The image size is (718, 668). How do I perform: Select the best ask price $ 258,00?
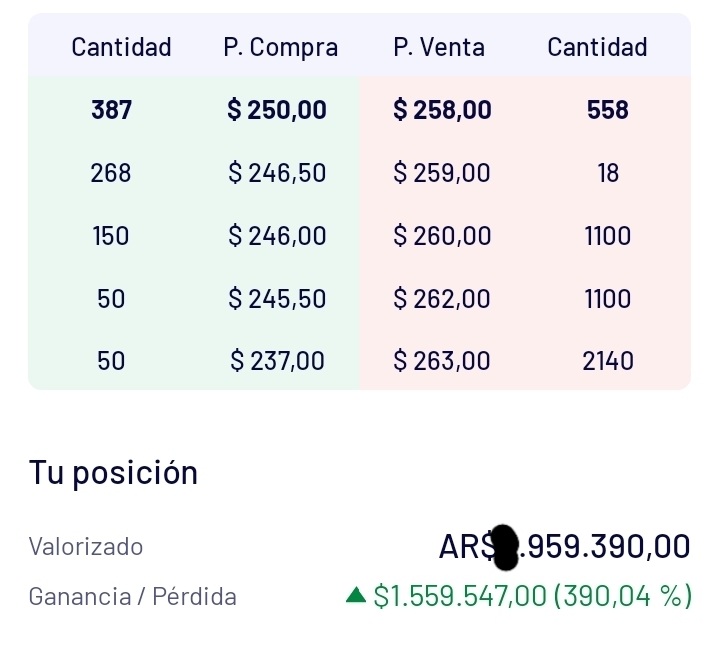[442, 110]
